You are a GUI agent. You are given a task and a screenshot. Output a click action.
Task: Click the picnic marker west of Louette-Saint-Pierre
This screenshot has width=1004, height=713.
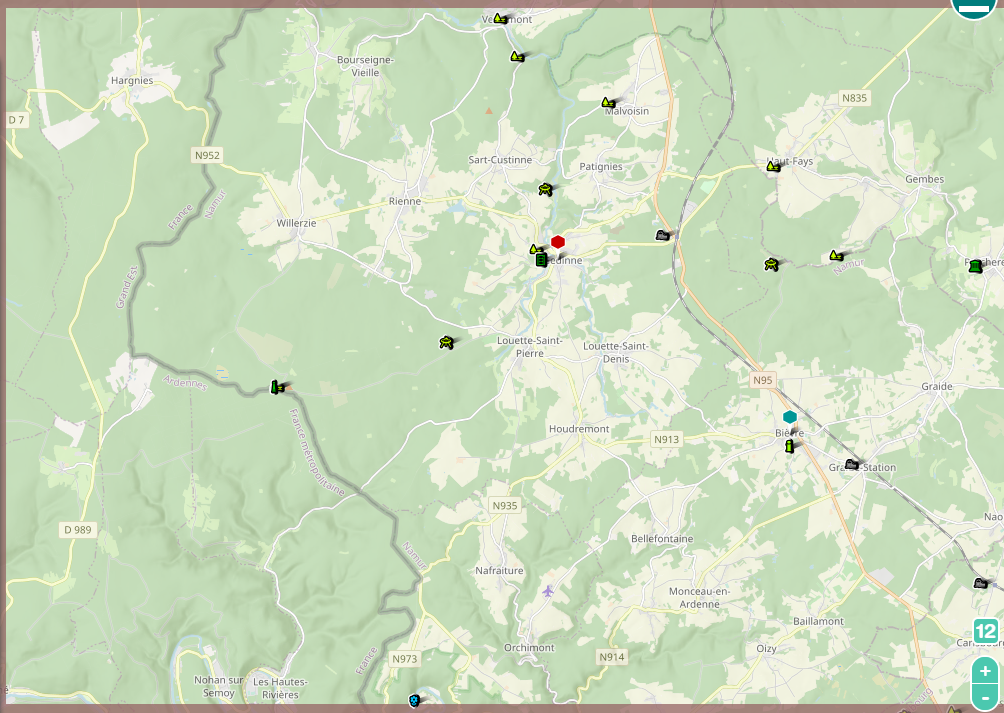click(446, 343)
